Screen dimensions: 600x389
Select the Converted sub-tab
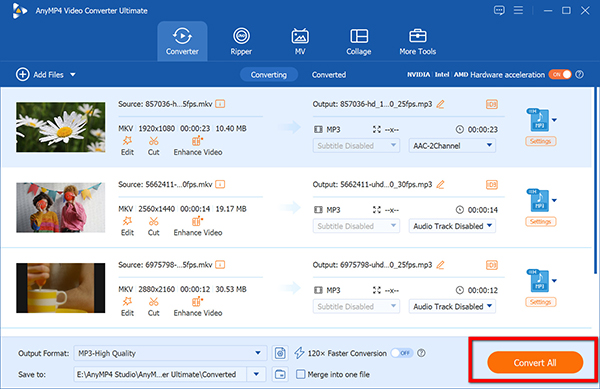click(329, 75)
